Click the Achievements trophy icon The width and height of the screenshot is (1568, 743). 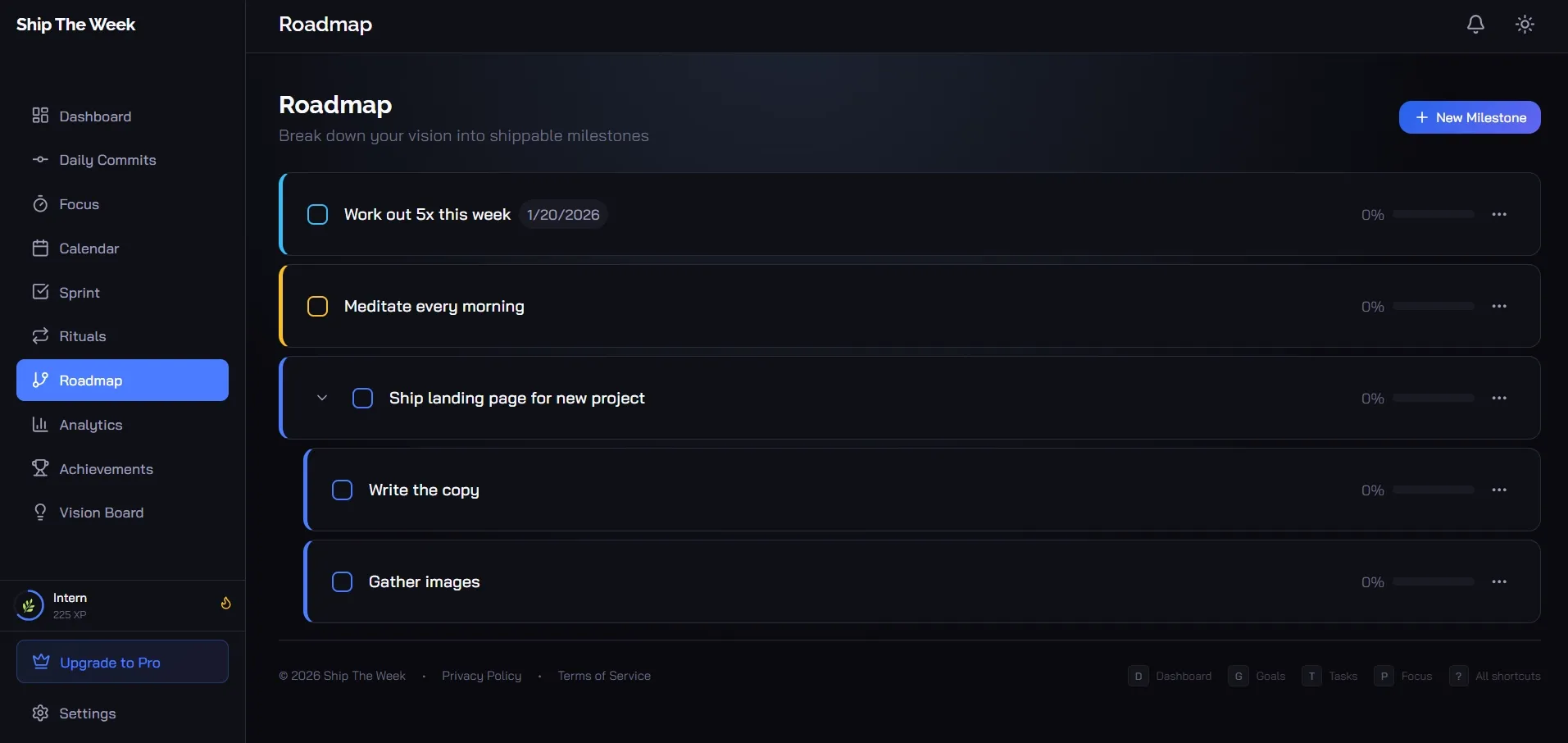tap(40, 468)
